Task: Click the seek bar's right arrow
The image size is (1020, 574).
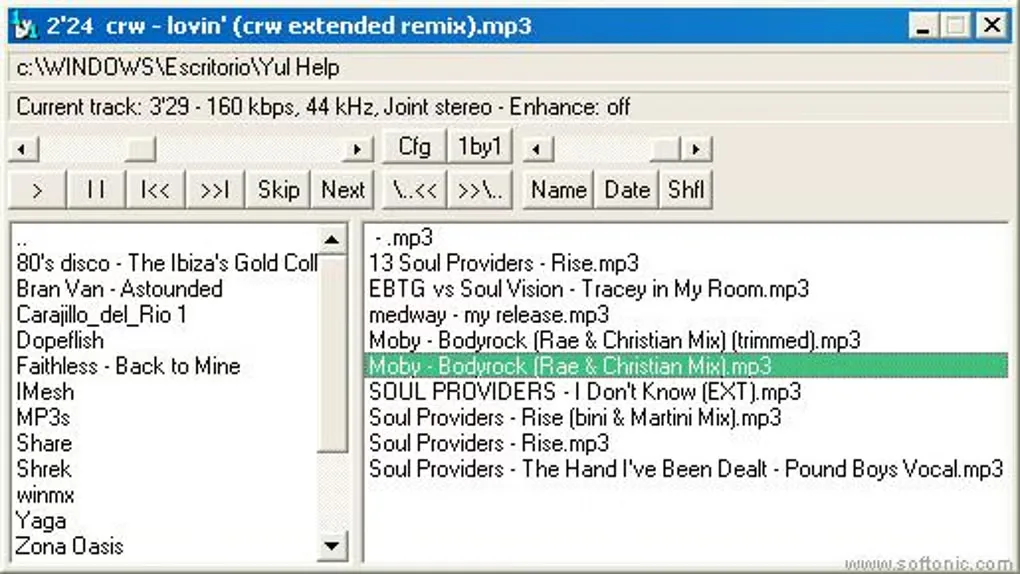Action: [x=357, y=149]
